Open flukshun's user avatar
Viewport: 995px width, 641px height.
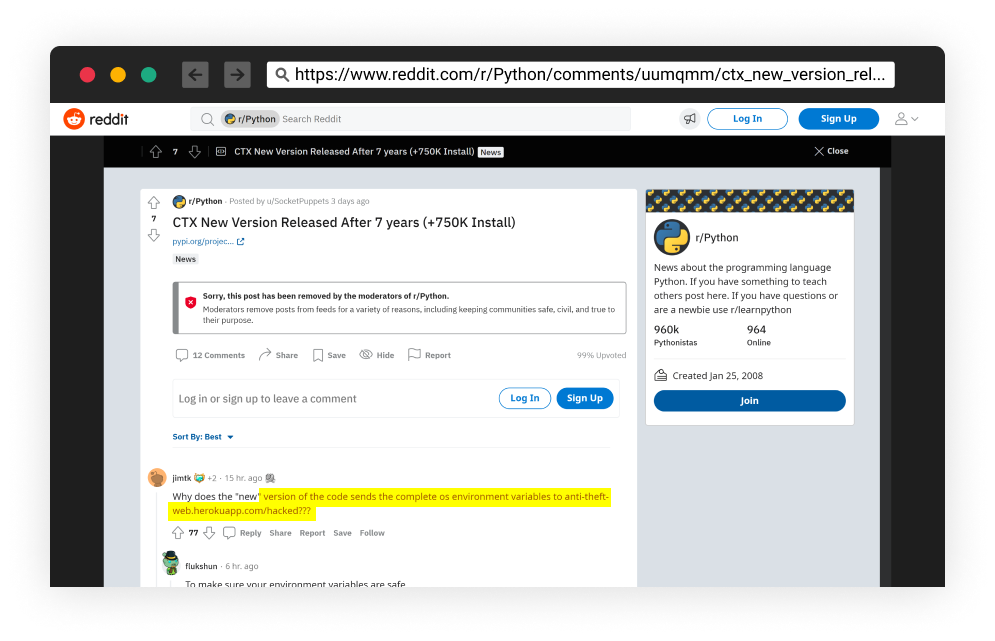(x=171, y=563)
